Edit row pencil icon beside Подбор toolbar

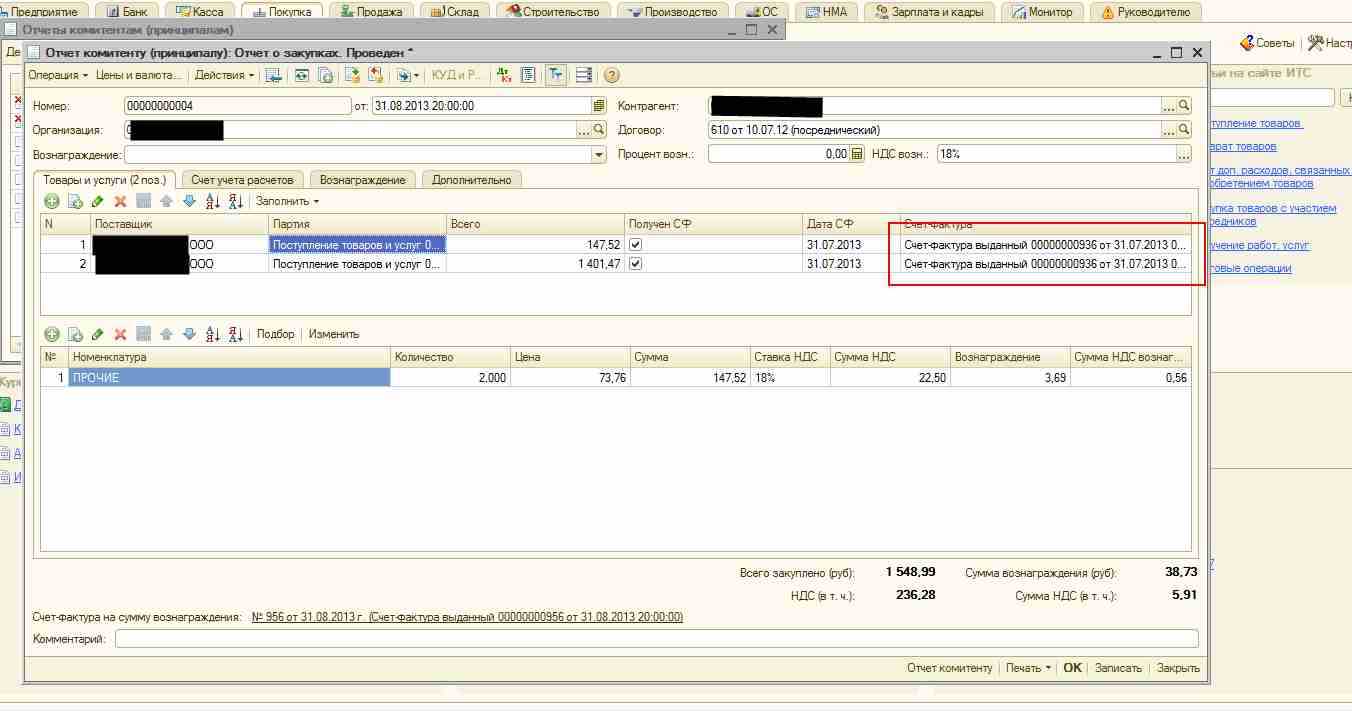tap(97, 334)
